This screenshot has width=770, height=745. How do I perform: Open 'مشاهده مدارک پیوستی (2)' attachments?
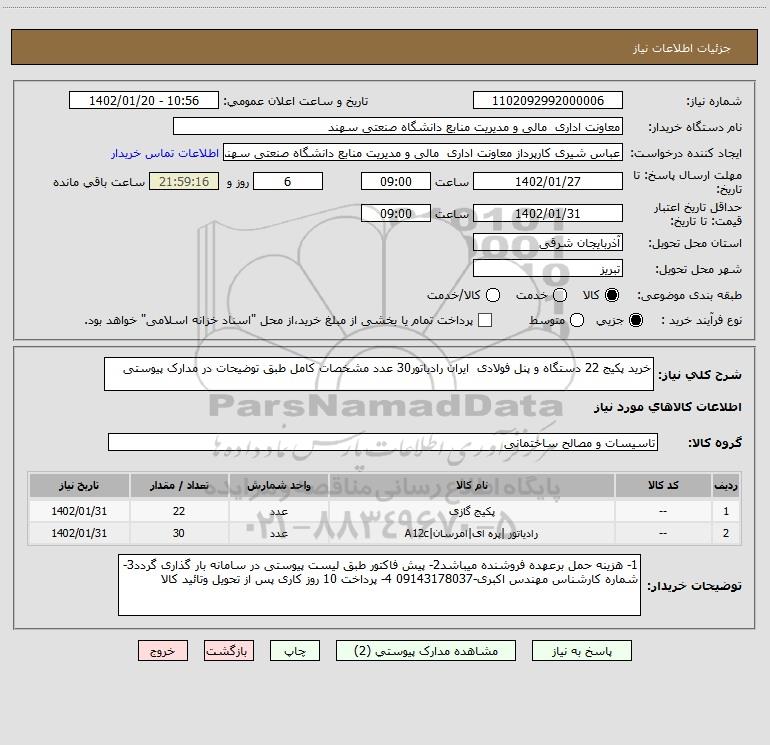tap(426, 651)
